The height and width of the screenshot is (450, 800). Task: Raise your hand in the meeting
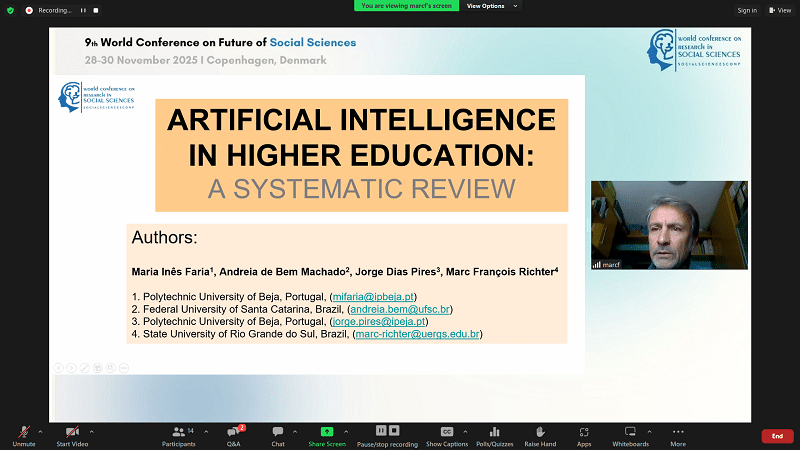click(540, 436)
